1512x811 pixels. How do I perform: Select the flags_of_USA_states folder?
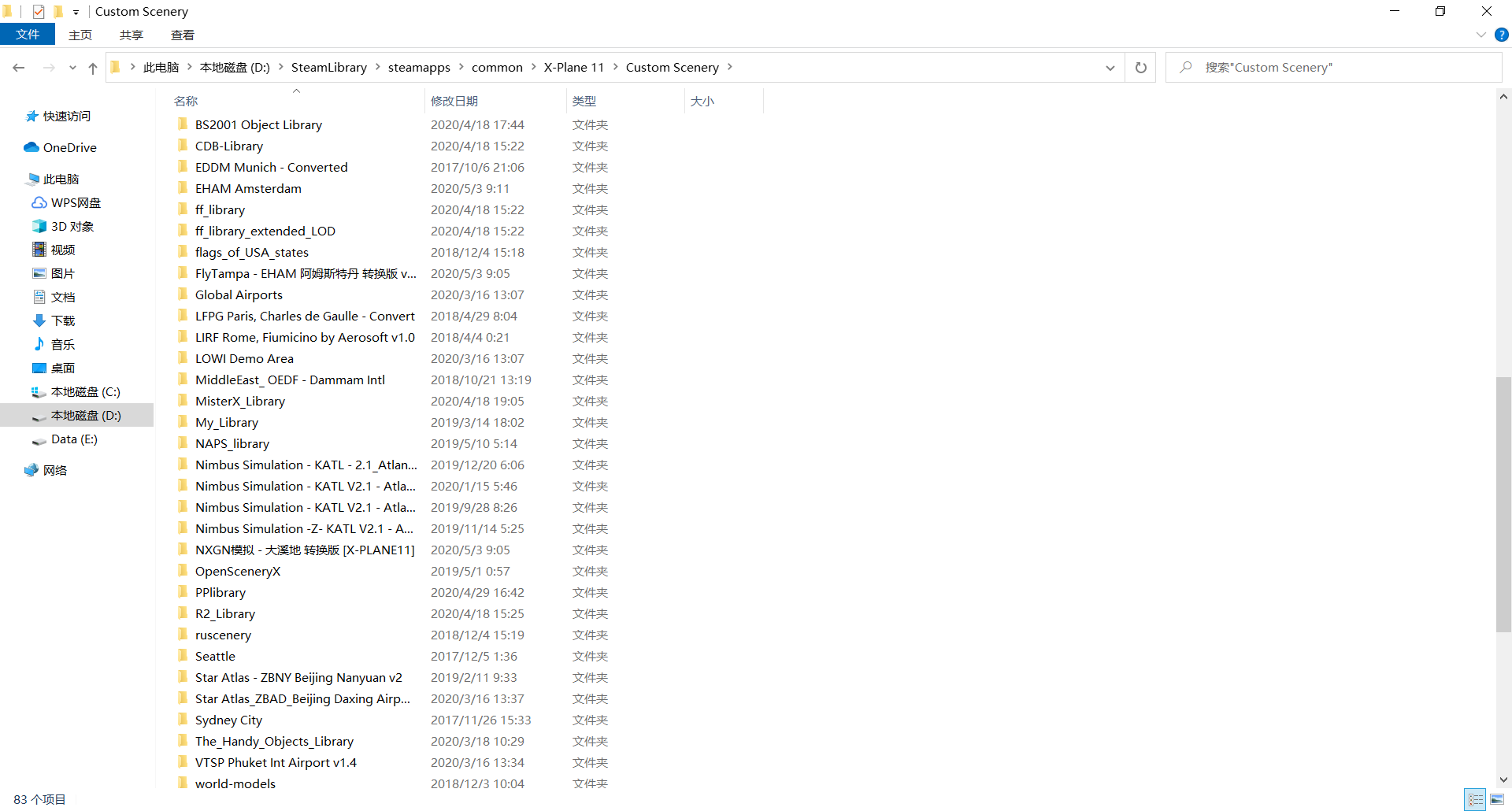click(x=252, y=252)
